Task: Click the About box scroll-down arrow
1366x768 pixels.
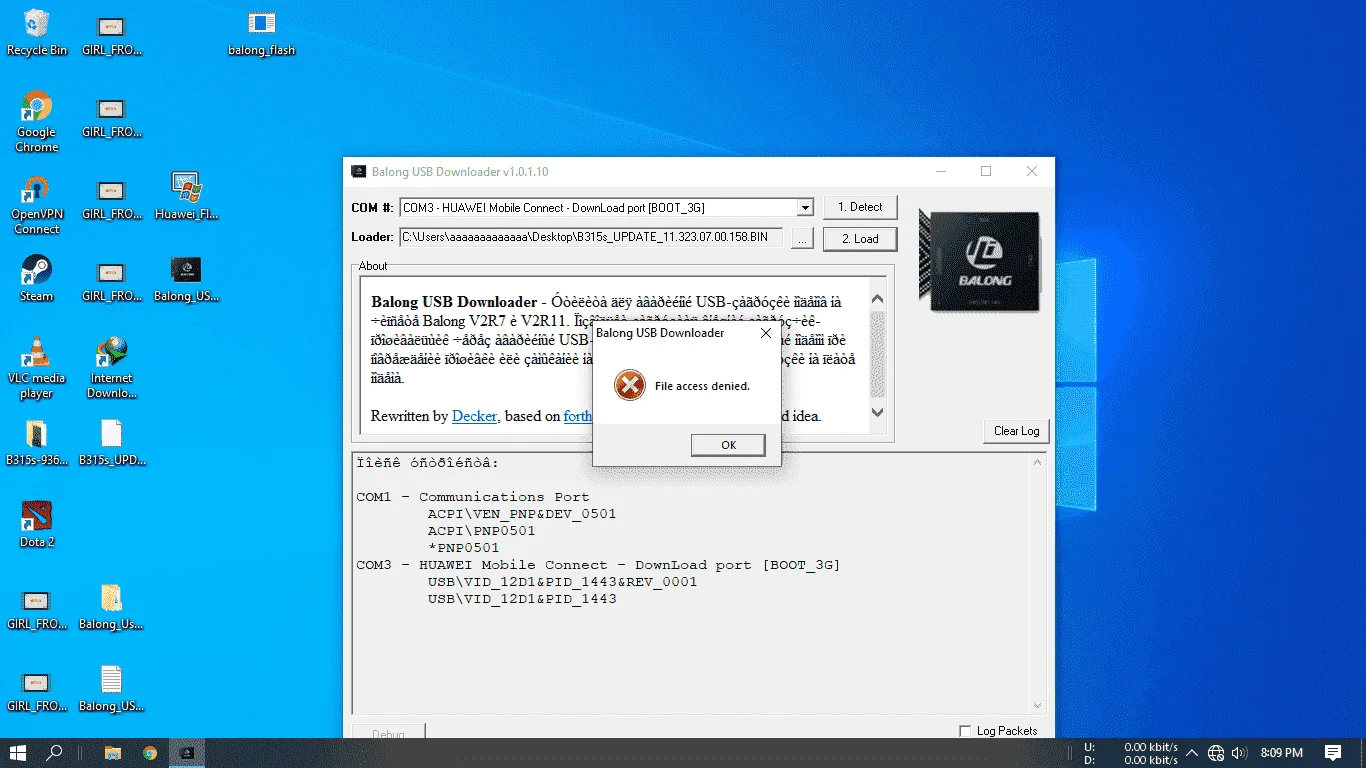Action: point(877,412)
